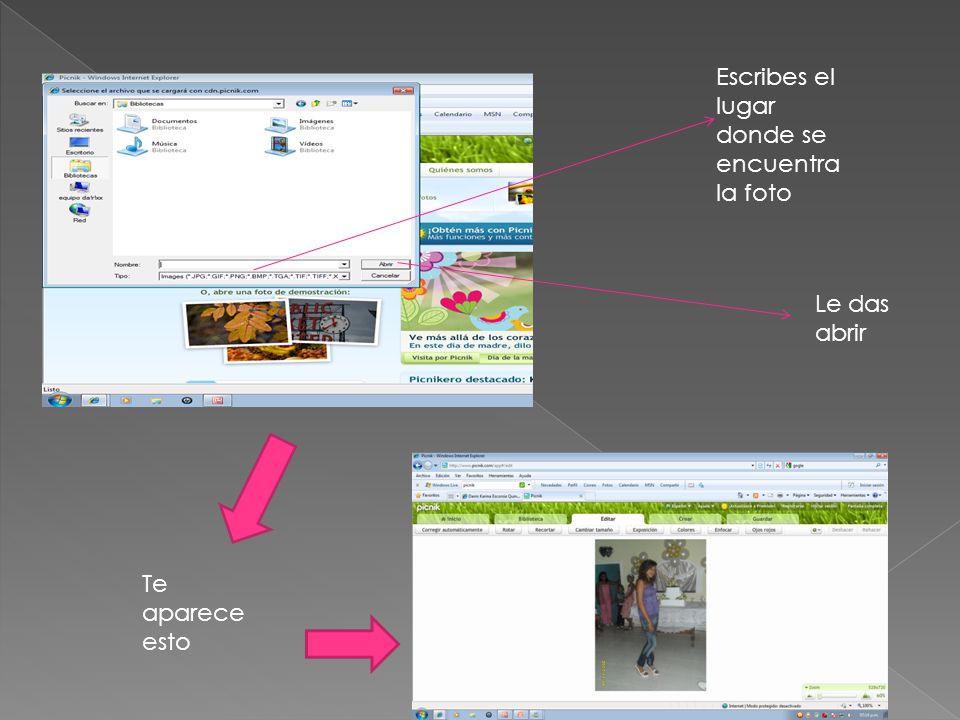
Task: Select equipo in dialog sidebar
Action: [x=80, y=192]
